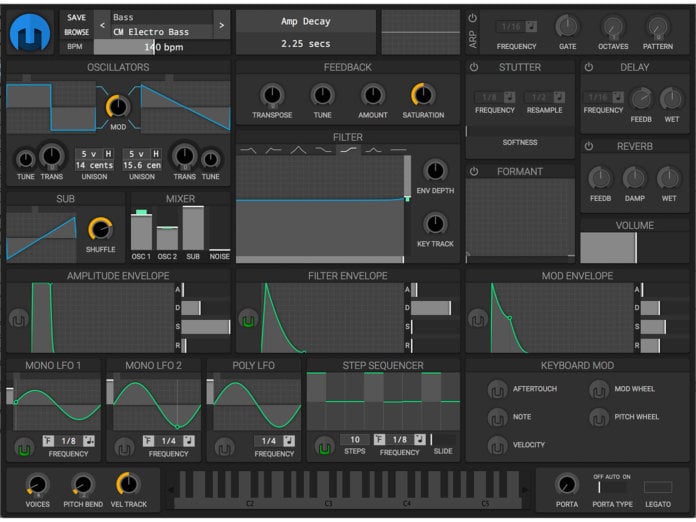Viewport: 696px width, 522px height.
Task: Click the Filter Envelope modulation icon
Action: click(247, 320)
